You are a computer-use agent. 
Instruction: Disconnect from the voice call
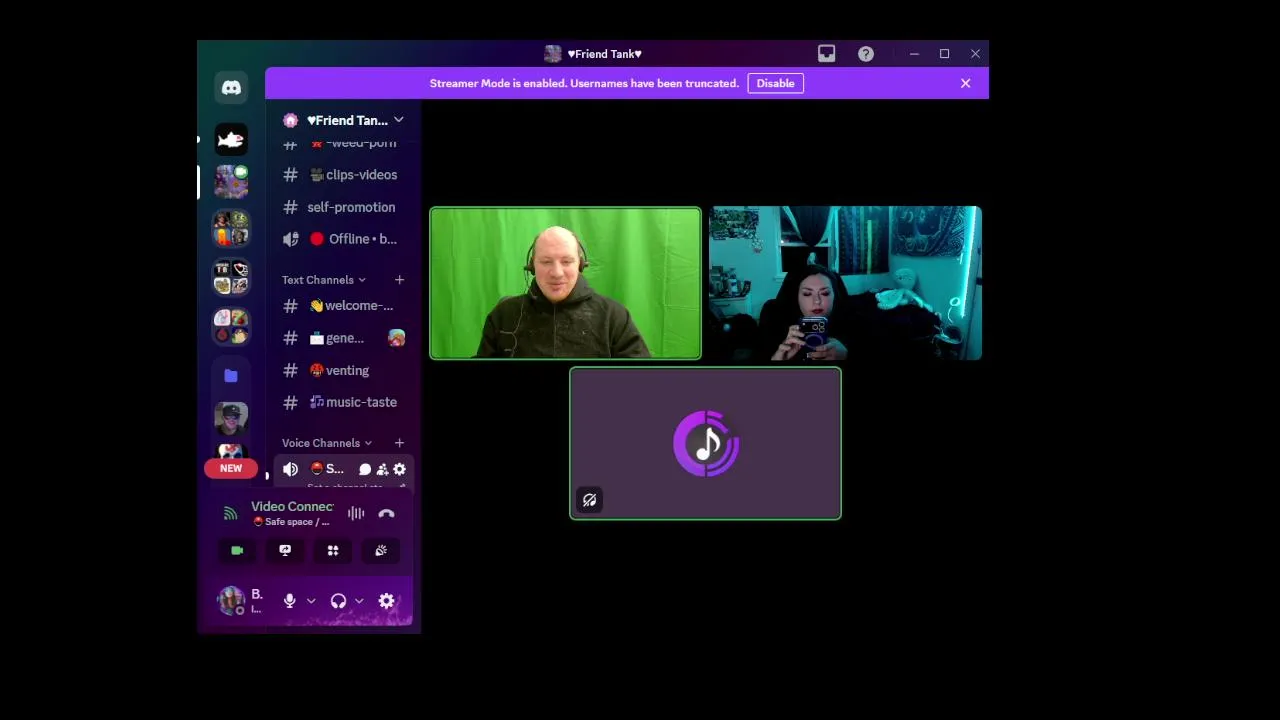(x=387, y=514)
